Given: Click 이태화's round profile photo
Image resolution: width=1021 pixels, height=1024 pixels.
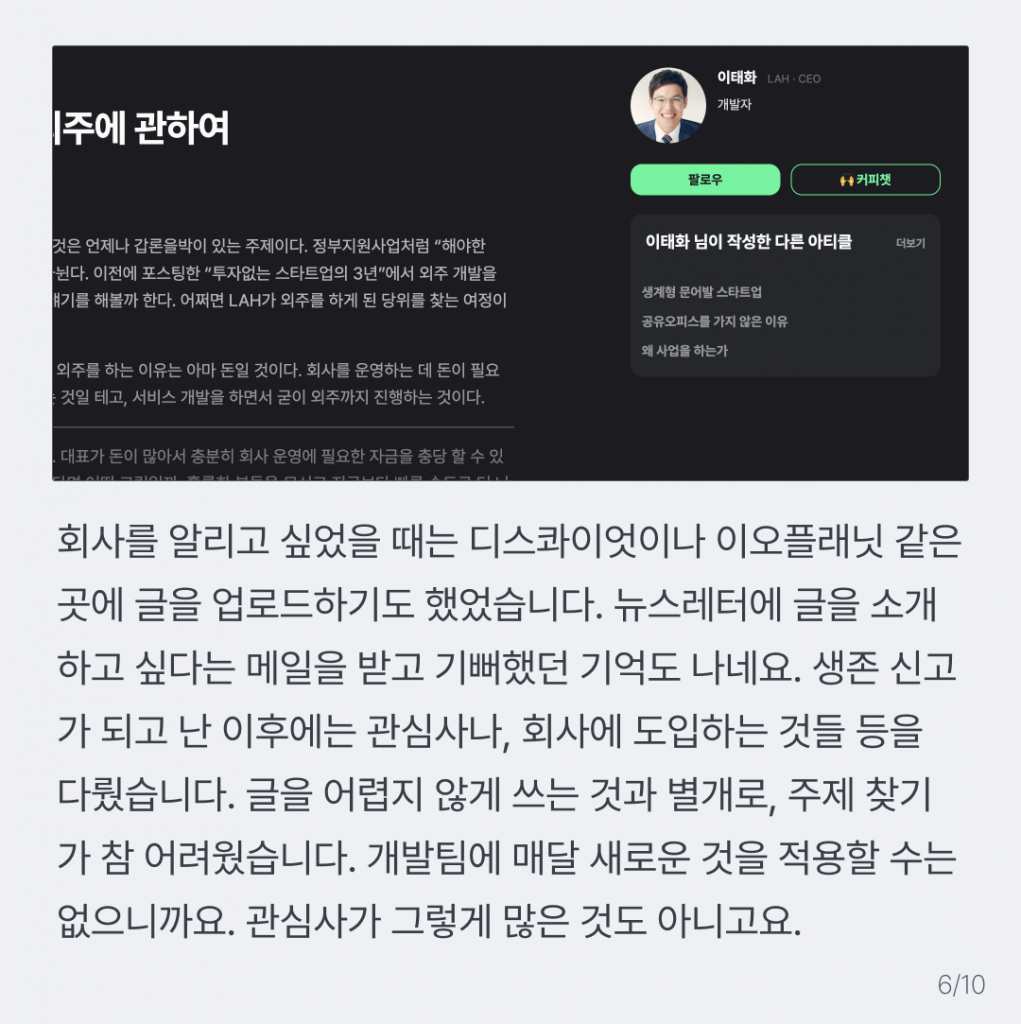Looking at the screenshot, I should (668, 105).
